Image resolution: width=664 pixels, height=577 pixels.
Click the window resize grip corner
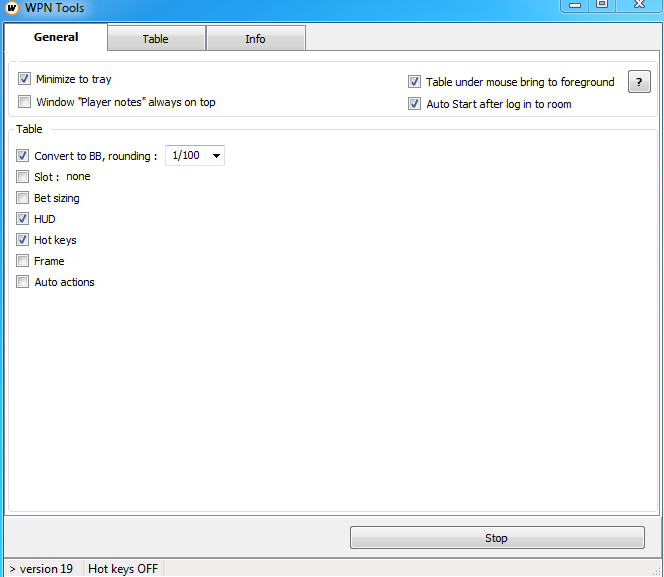coord(657,571)
